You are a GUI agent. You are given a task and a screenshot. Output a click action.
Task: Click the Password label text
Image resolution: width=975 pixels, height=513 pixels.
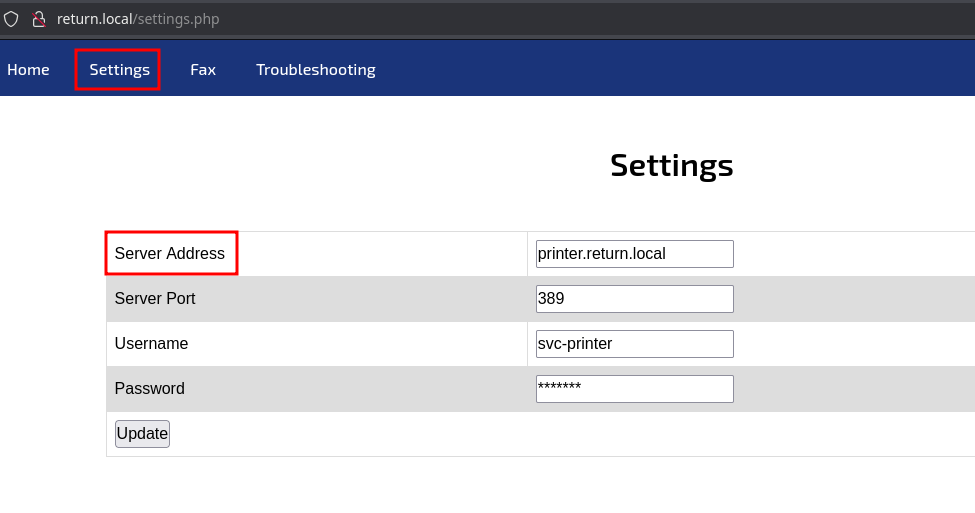click(x=150, y=389)
